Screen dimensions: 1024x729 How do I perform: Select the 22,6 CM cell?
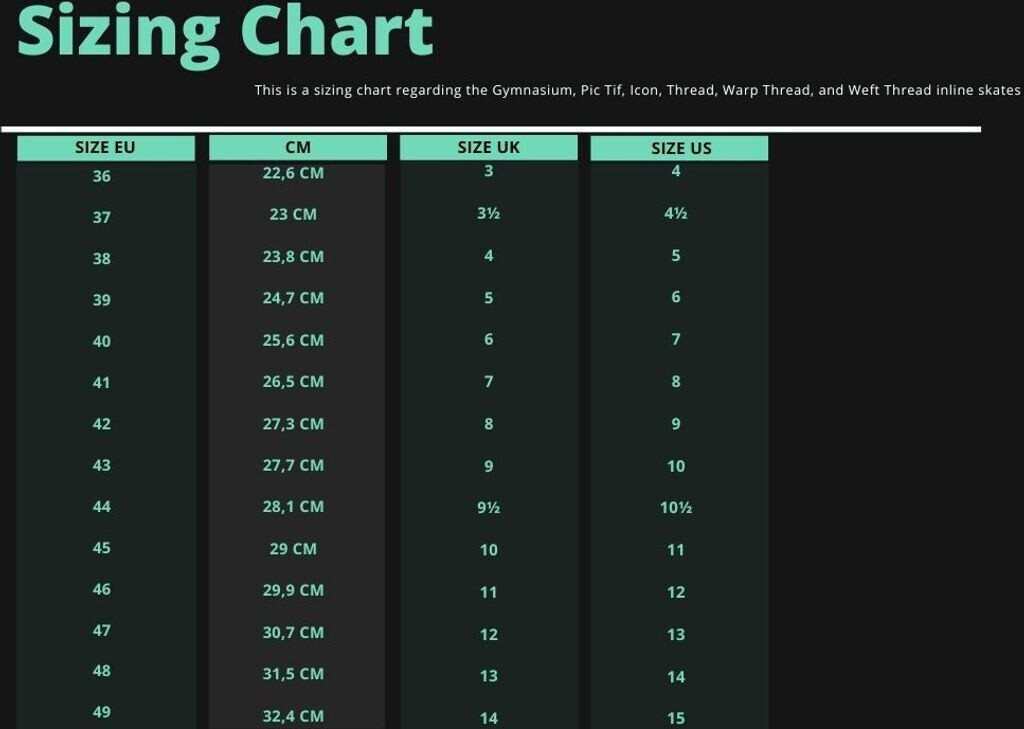click(x=293, y=173)
